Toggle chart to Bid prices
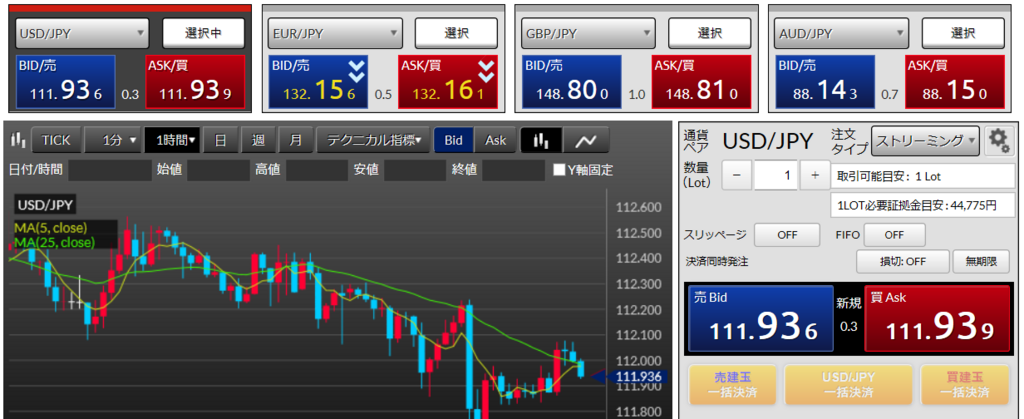 (x=454, y=140)
